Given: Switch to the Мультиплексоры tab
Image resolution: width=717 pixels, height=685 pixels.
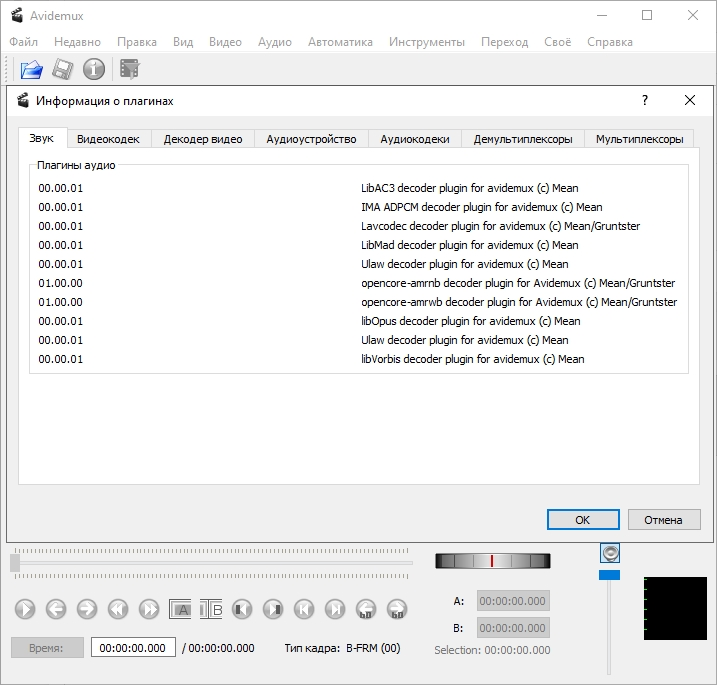Looking at the screenshot, I should click(x=639, y=139).
